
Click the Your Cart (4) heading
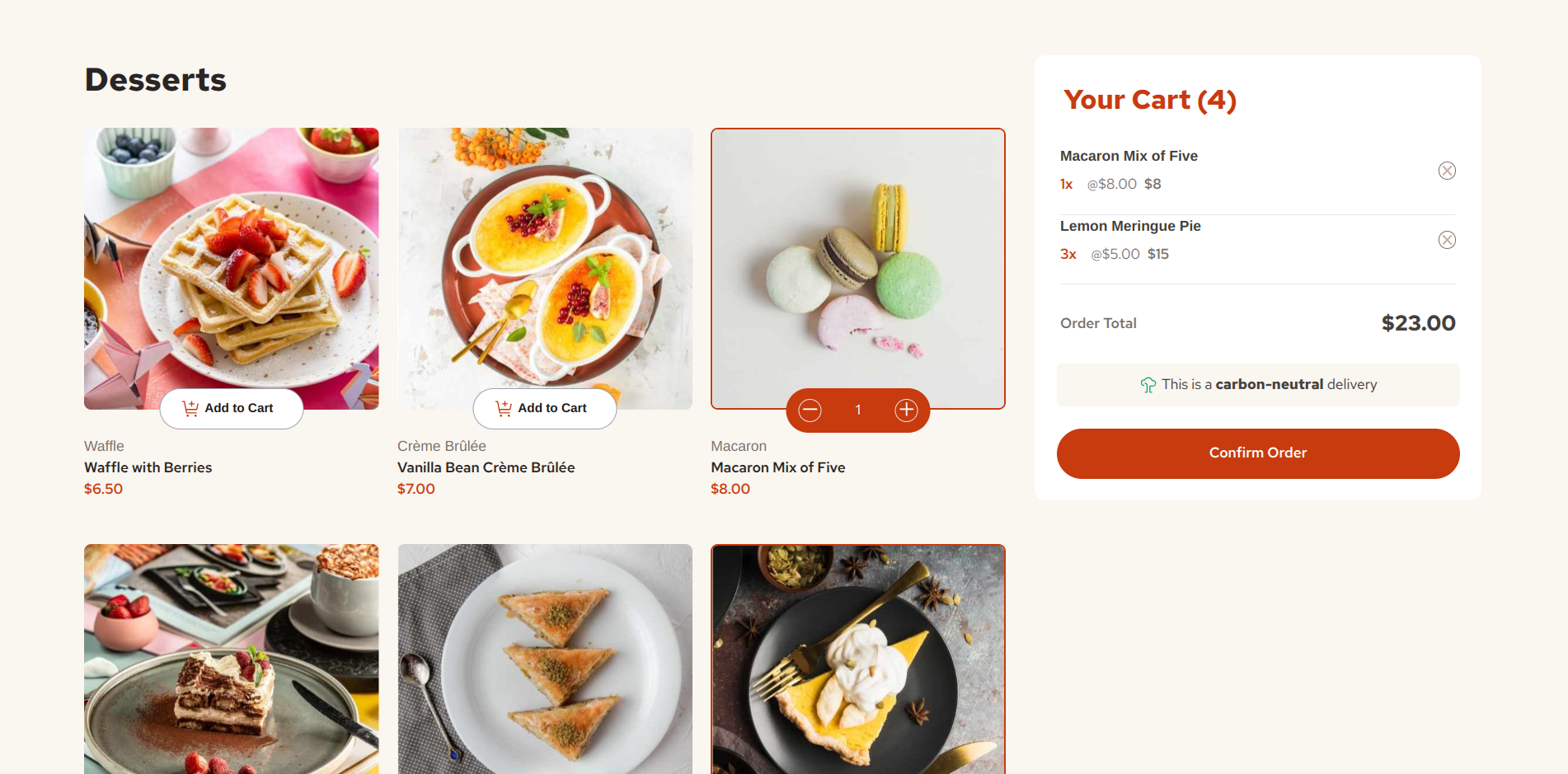(1150, 100)
